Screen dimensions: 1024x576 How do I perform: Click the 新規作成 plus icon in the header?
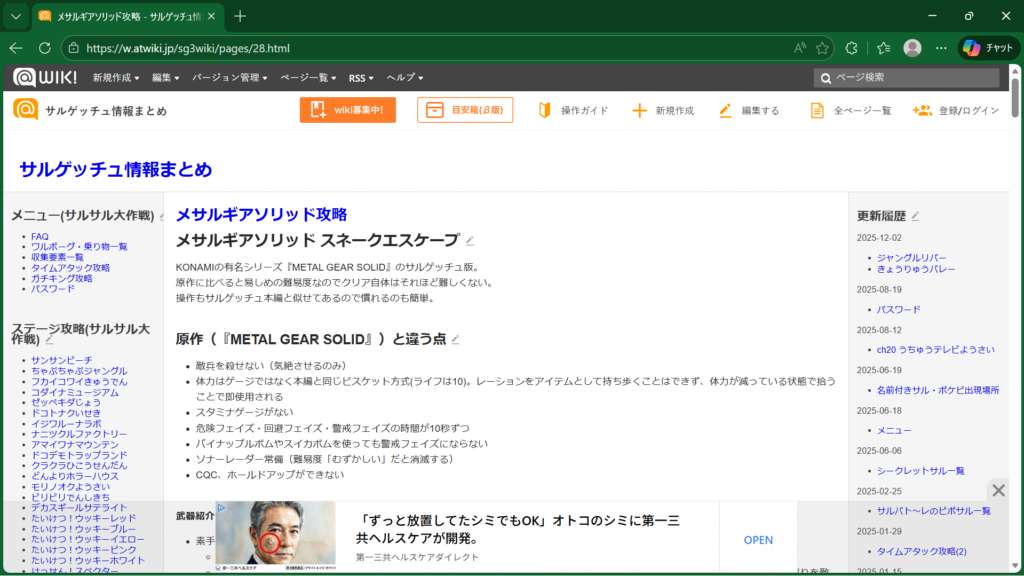click(x=640, y=110)
